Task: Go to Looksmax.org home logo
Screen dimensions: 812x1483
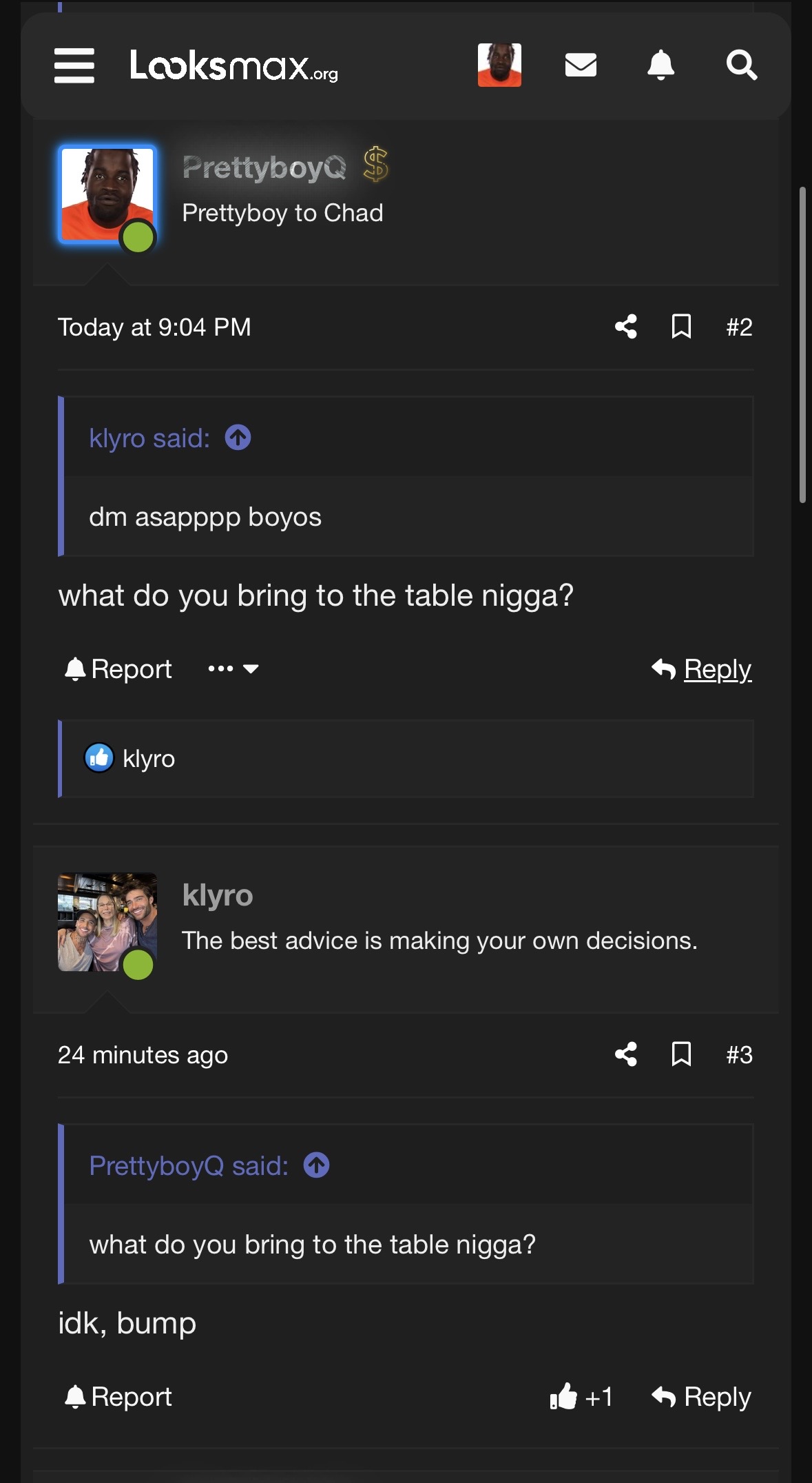Action: [x=234, y=66]
